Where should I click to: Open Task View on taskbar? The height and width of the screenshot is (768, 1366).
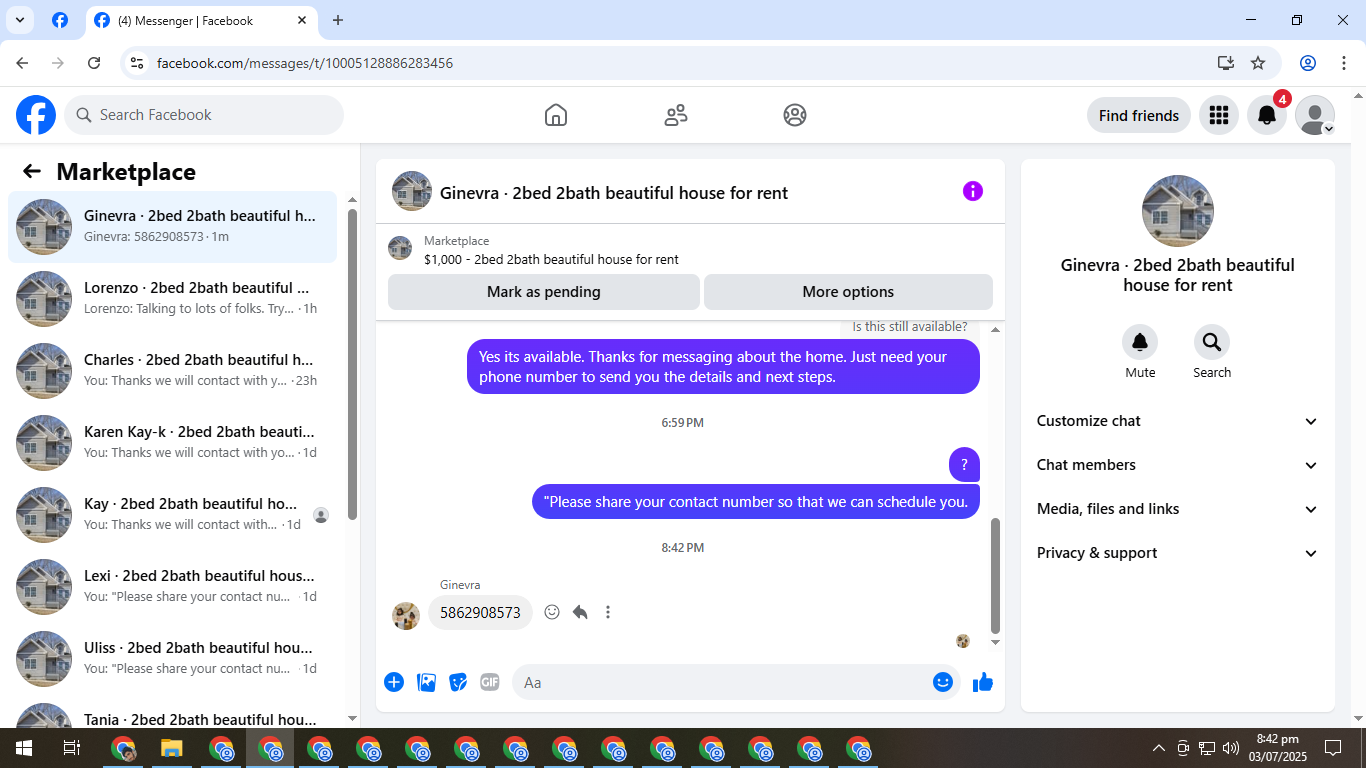pos(72,748)
